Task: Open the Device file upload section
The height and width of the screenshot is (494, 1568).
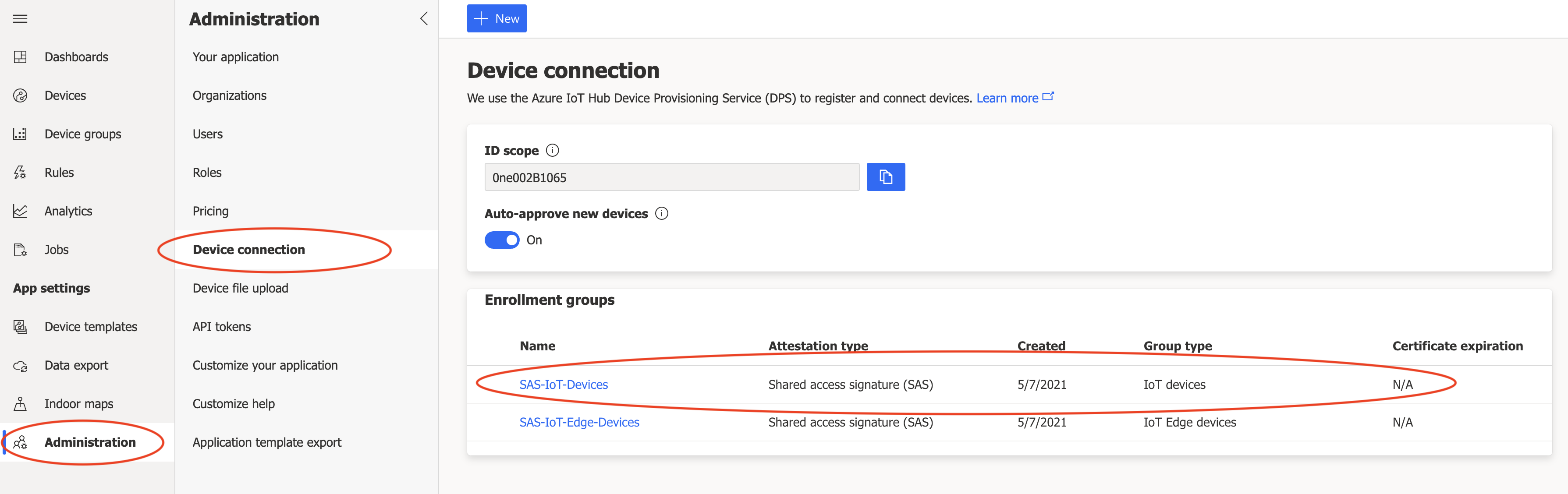Action: [x=241, y=288]
